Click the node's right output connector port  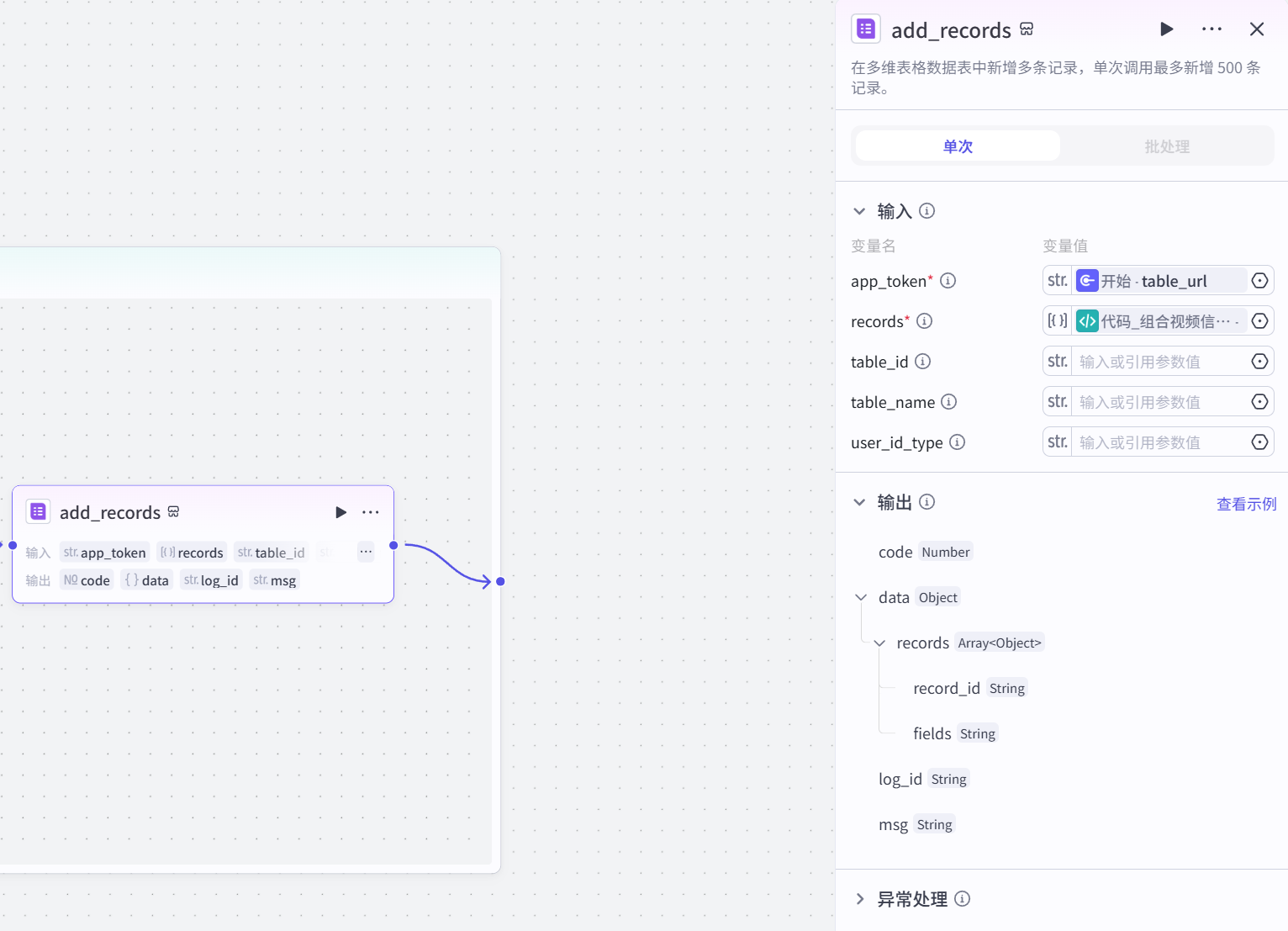click(x=393, y=545)
